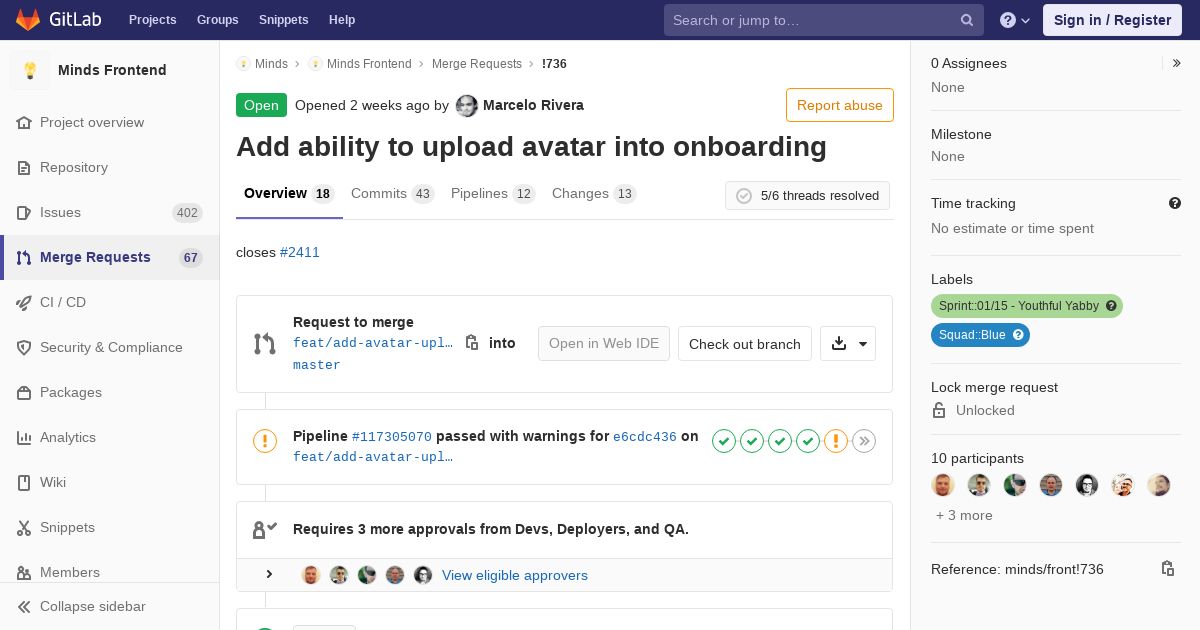Image resolution: width=1200 pixels, height=630 pixels.
Task: Click the Open in Web IDE button
Action: pyautogui.click(x=604, y=343)
